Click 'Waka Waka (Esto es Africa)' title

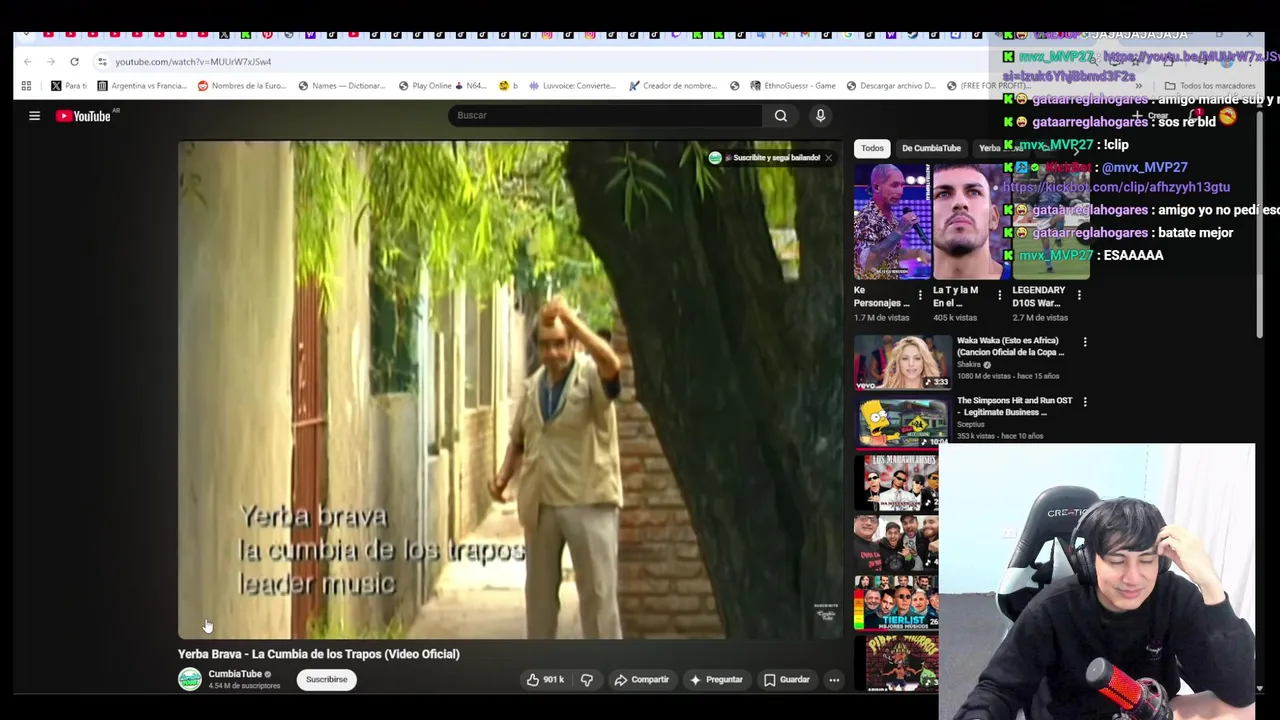(1010, 346)
